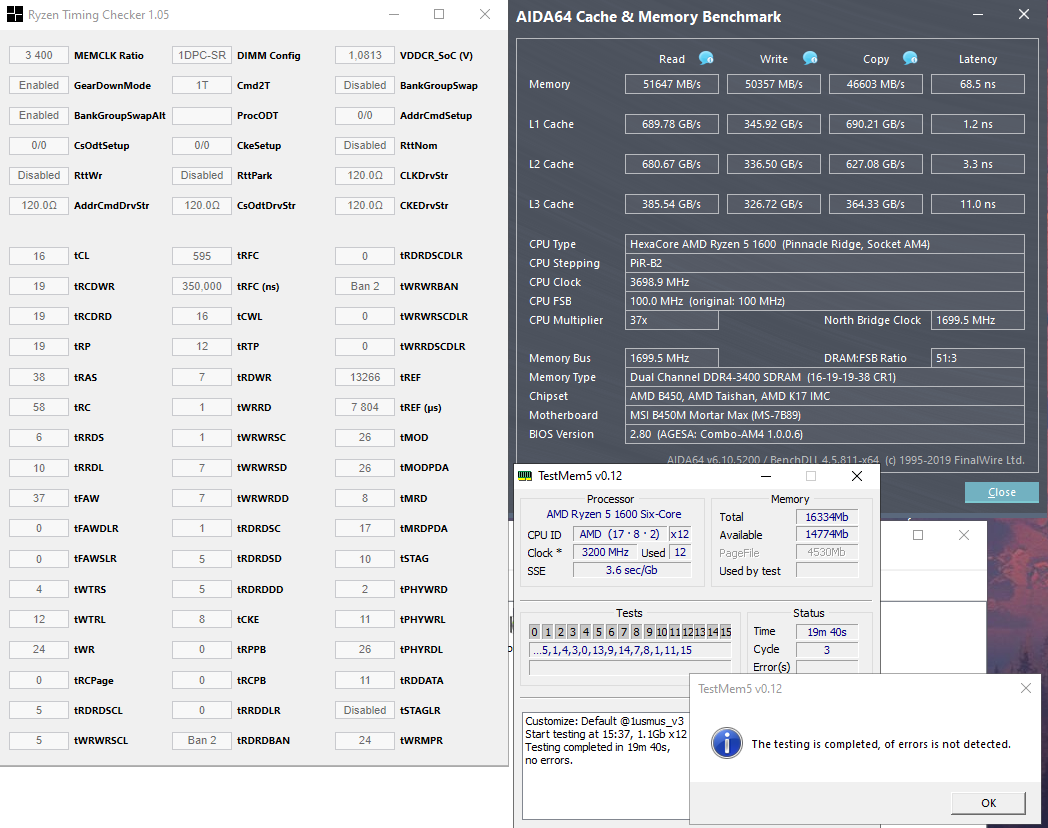Click the empty ProcODT field
Viewport: 1048px width, 828px height.
click(x=202, y=116)
